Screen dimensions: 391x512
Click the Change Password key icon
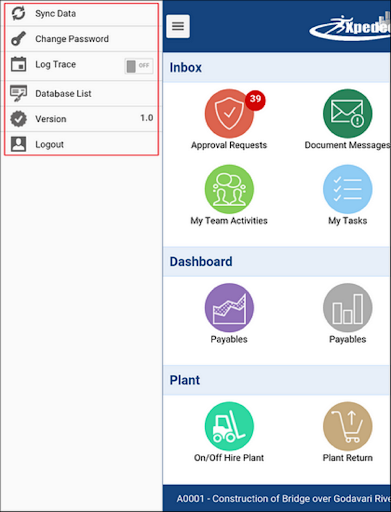[18, 39]
